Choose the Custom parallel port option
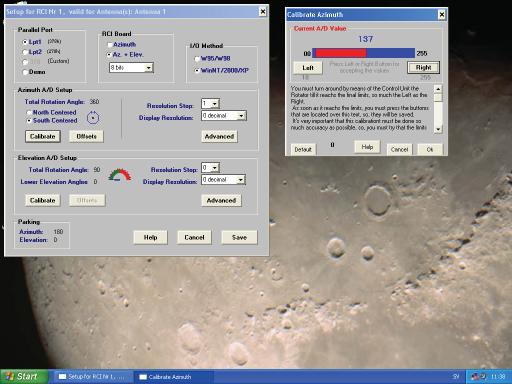 pos(25,62)
